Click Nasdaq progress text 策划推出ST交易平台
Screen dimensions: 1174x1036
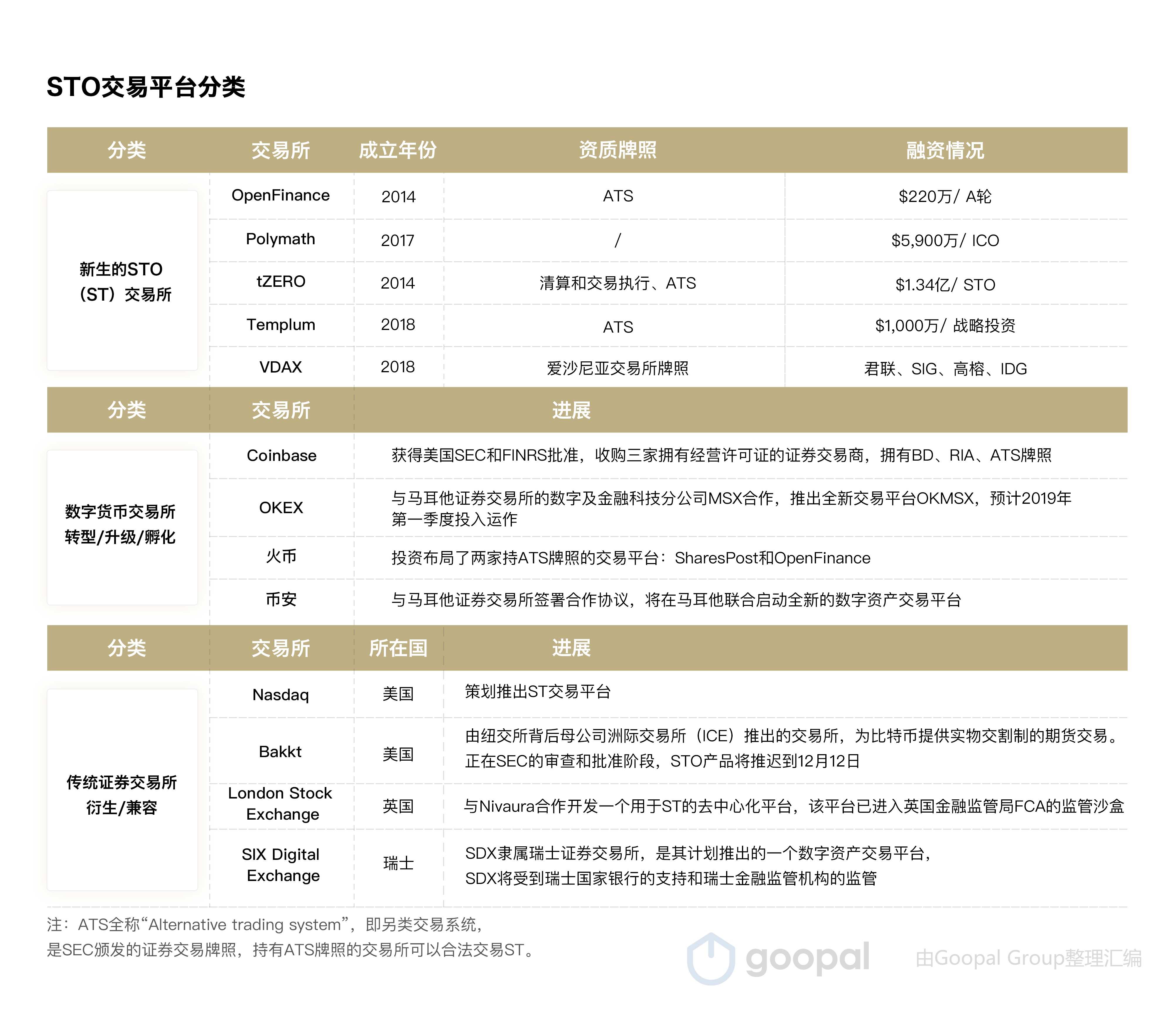click(538, 692)
